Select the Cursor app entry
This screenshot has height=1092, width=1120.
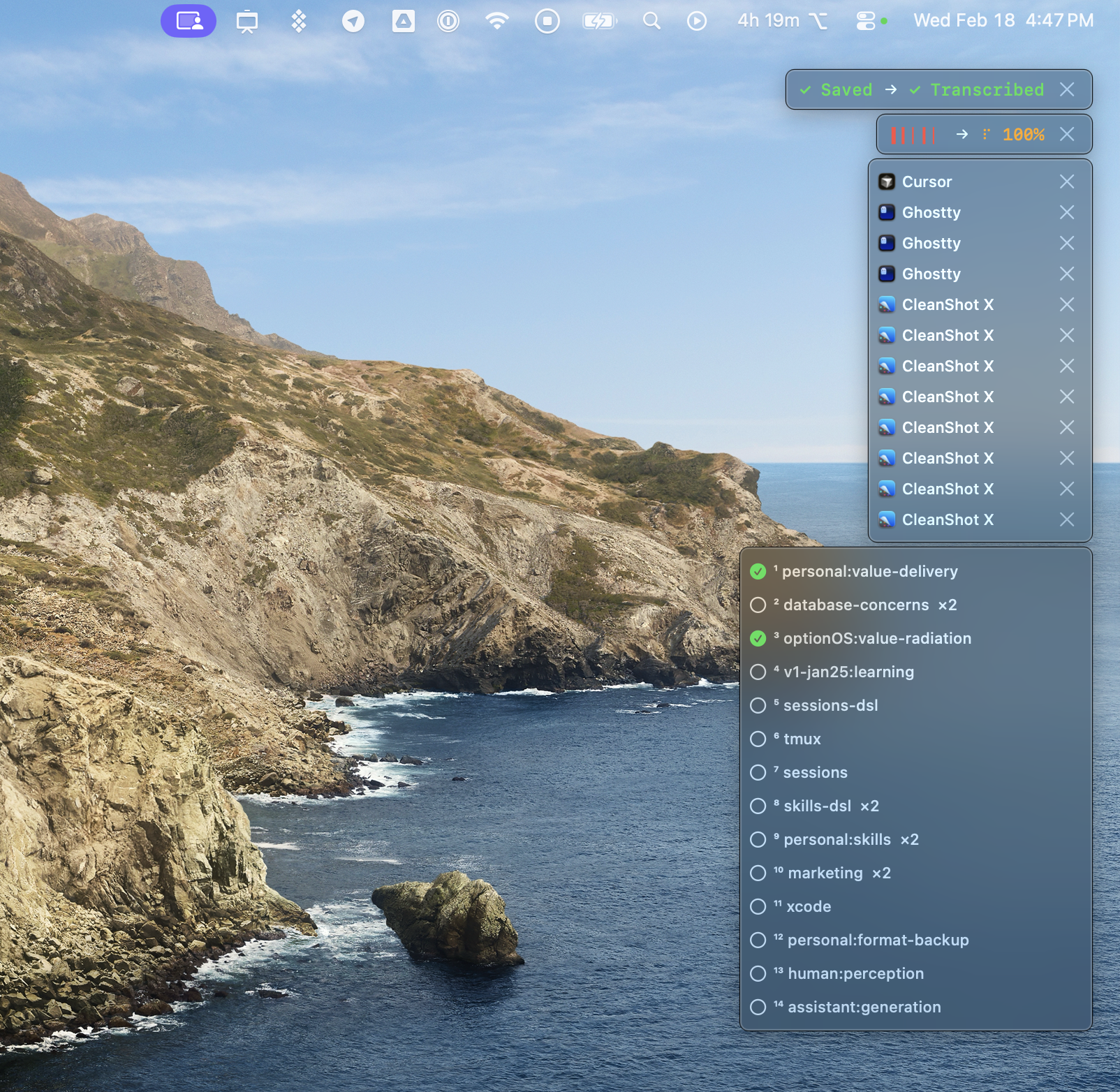(927, 182)
